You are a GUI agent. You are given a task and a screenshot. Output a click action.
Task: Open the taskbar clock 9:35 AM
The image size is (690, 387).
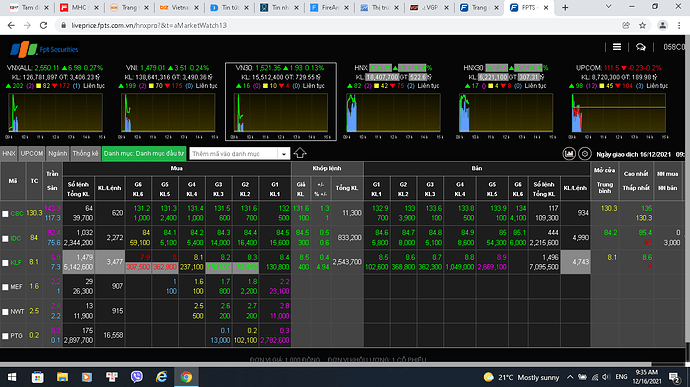(x=646, y=377)
